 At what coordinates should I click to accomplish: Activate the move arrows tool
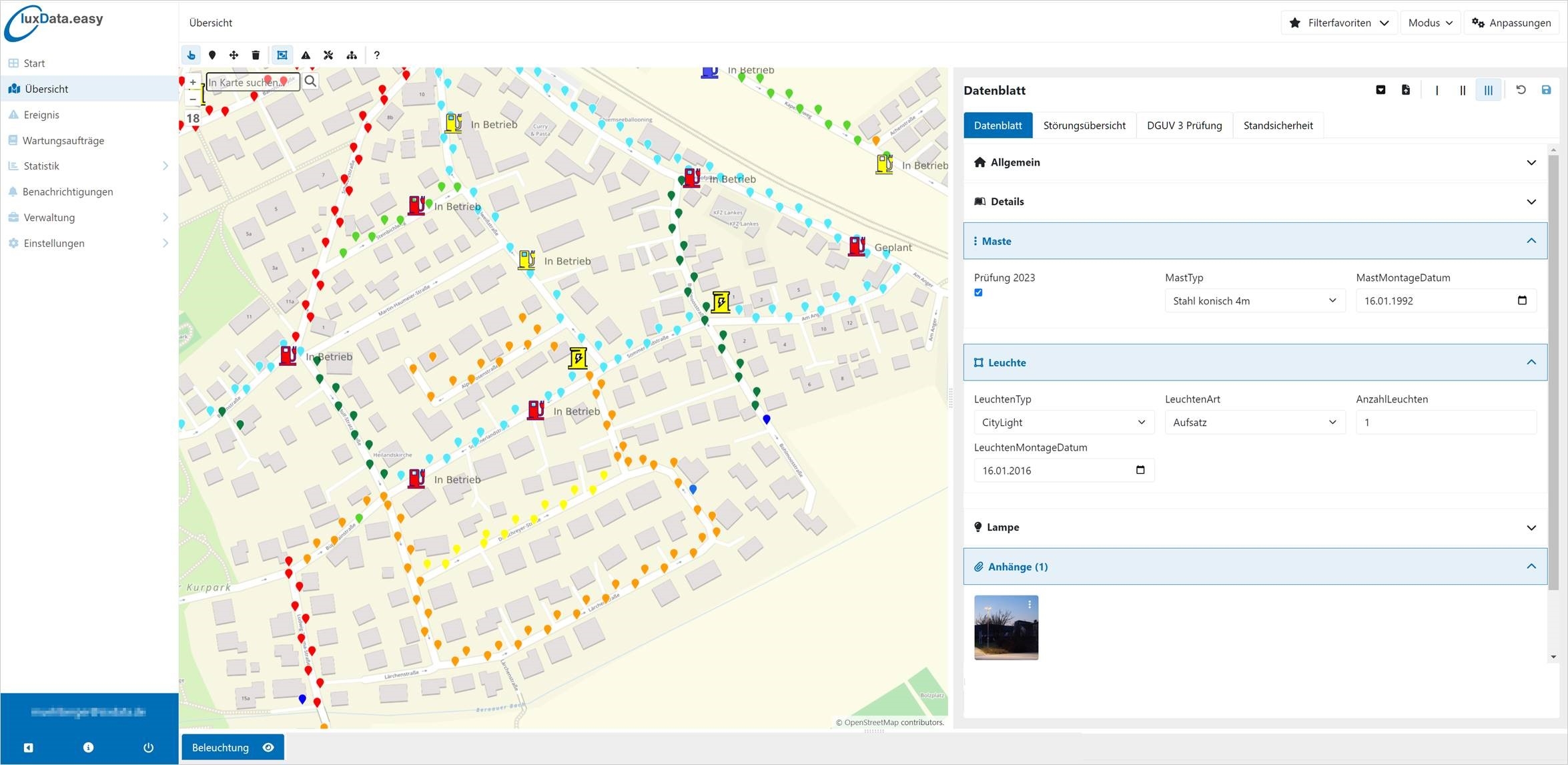(x=234, y=55)
